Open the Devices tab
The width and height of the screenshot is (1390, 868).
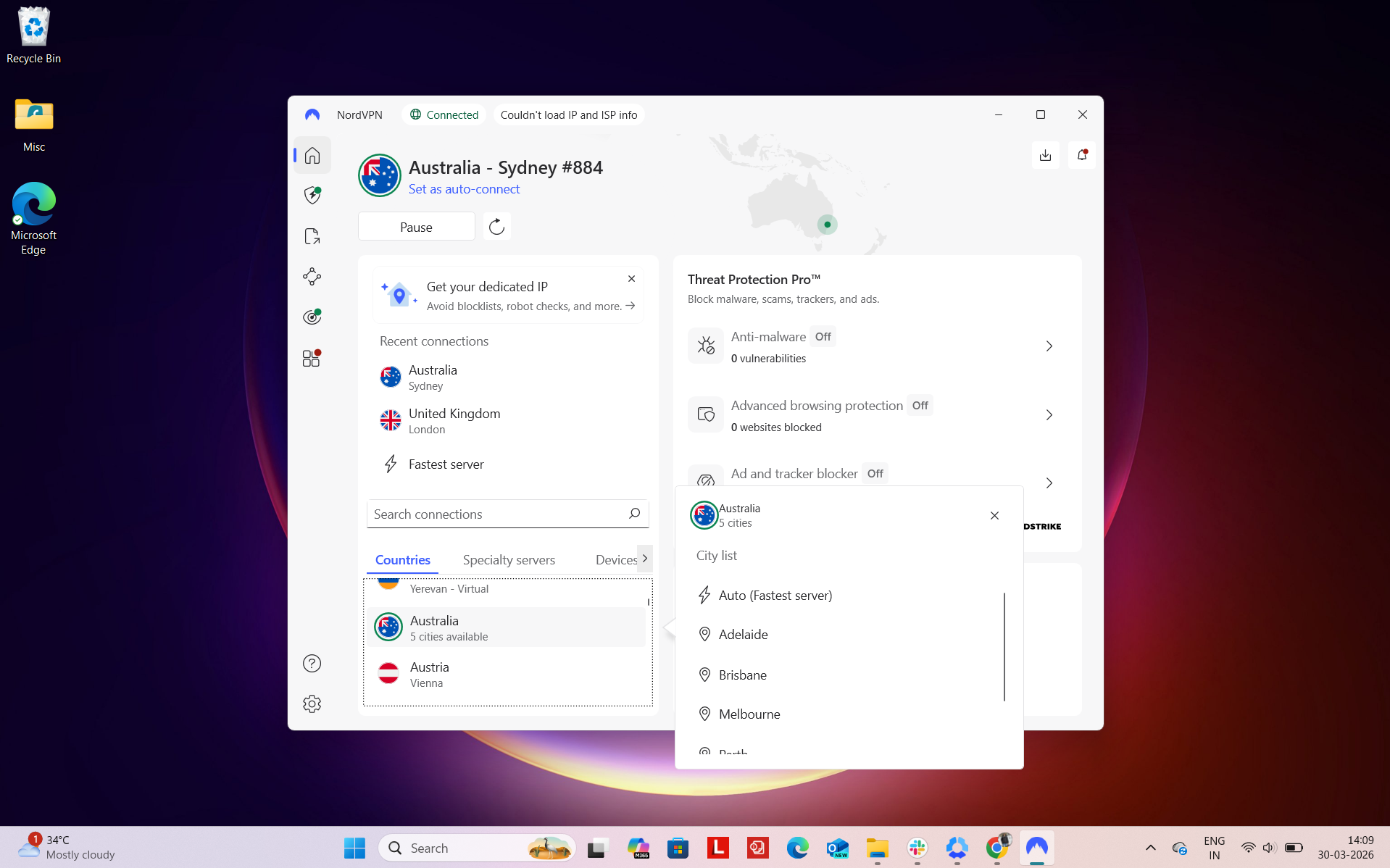pyautogui.click(x=617, y=559)
